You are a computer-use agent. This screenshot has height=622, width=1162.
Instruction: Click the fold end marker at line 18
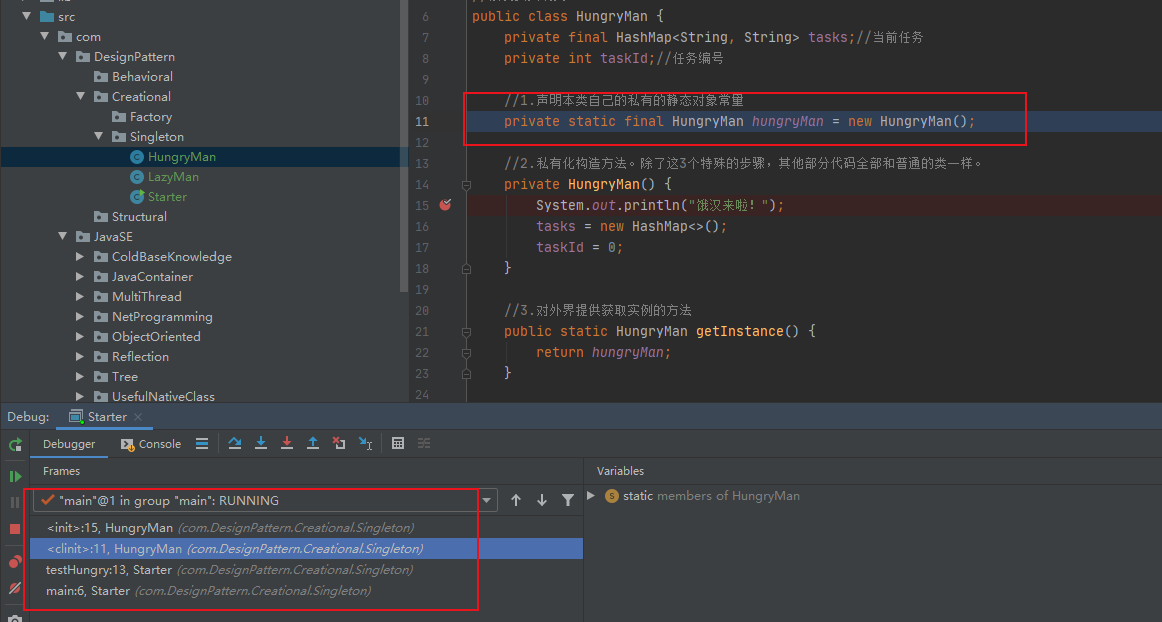tap(466, 268)
